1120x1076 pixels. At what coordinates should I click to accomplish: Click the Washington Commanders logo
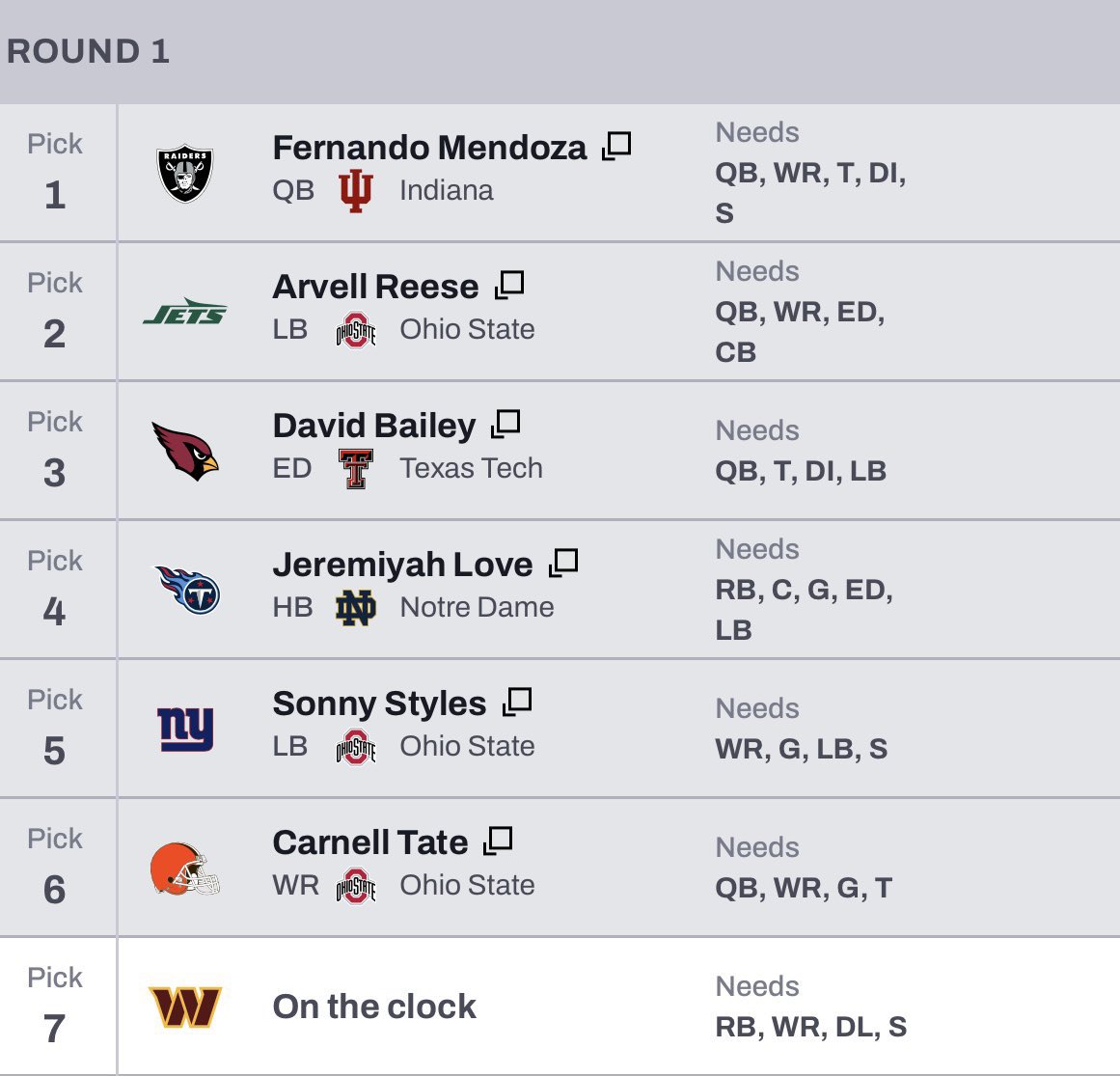[x=185, y=1007]
